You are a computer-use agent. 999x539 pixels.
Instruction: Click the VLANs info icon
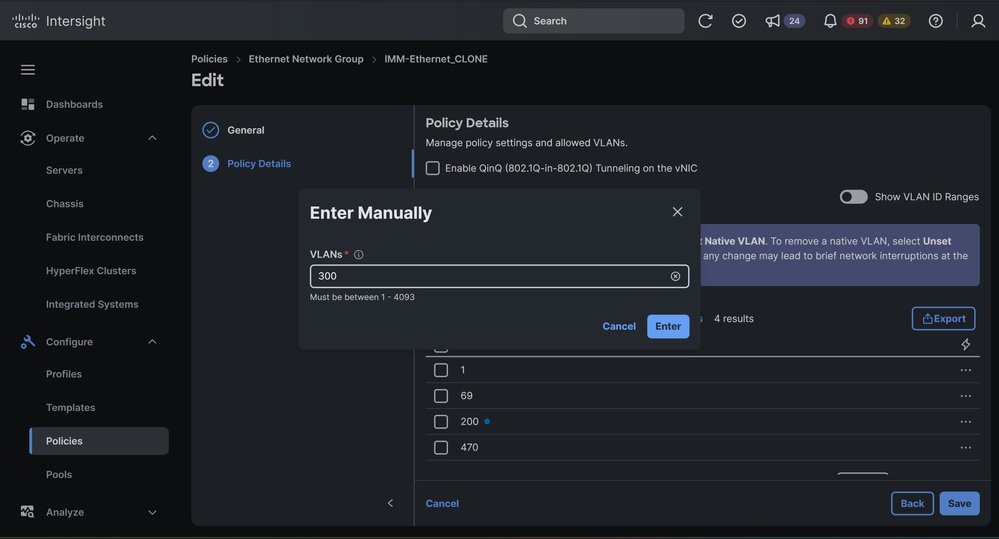pyautogui.click(x=359, y=254)
